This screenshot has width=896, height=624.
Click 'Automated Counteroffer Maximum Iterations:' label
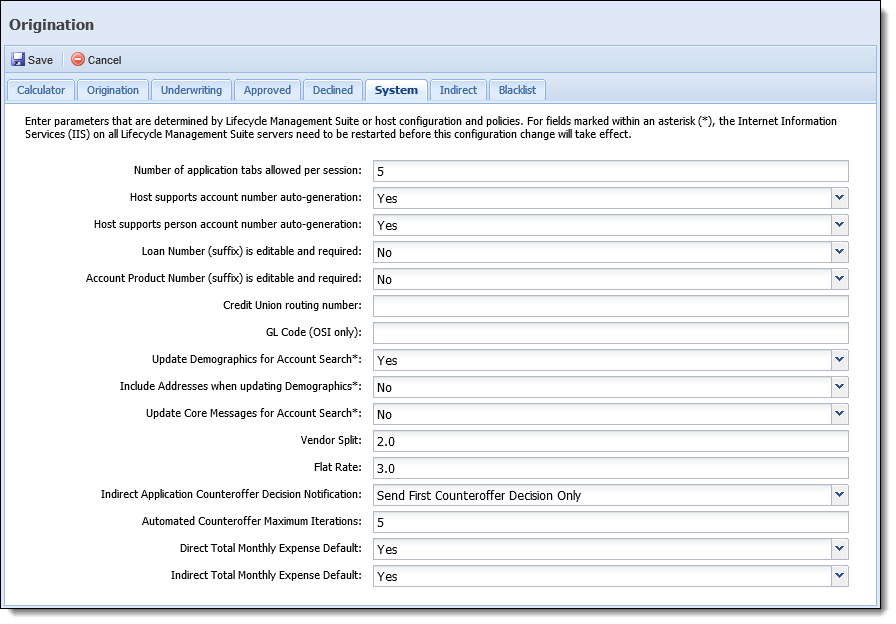251,521
